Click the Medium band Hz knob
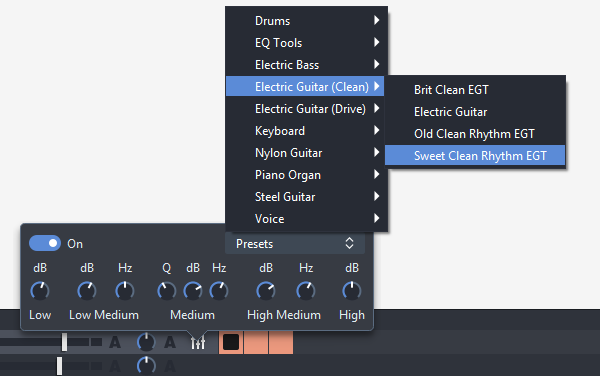Screen dimensions: 600x376 click(x=219, y=291)
